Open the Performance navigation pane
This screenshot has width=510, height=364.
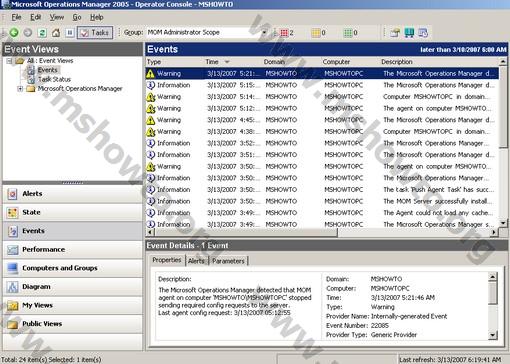click(72, 249)
